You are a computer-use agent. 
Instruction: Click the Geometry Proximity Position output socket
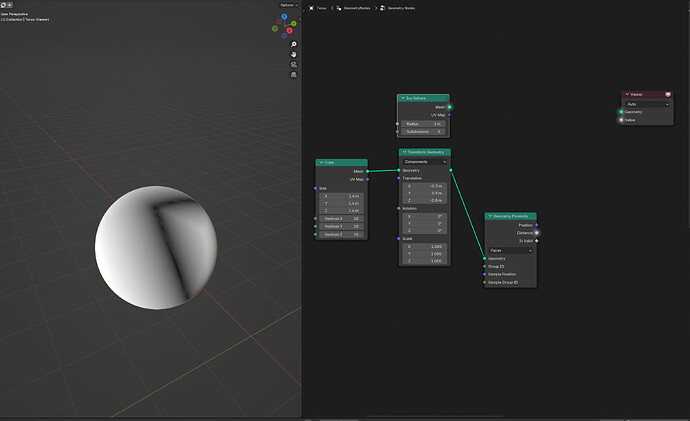(536, 225)
